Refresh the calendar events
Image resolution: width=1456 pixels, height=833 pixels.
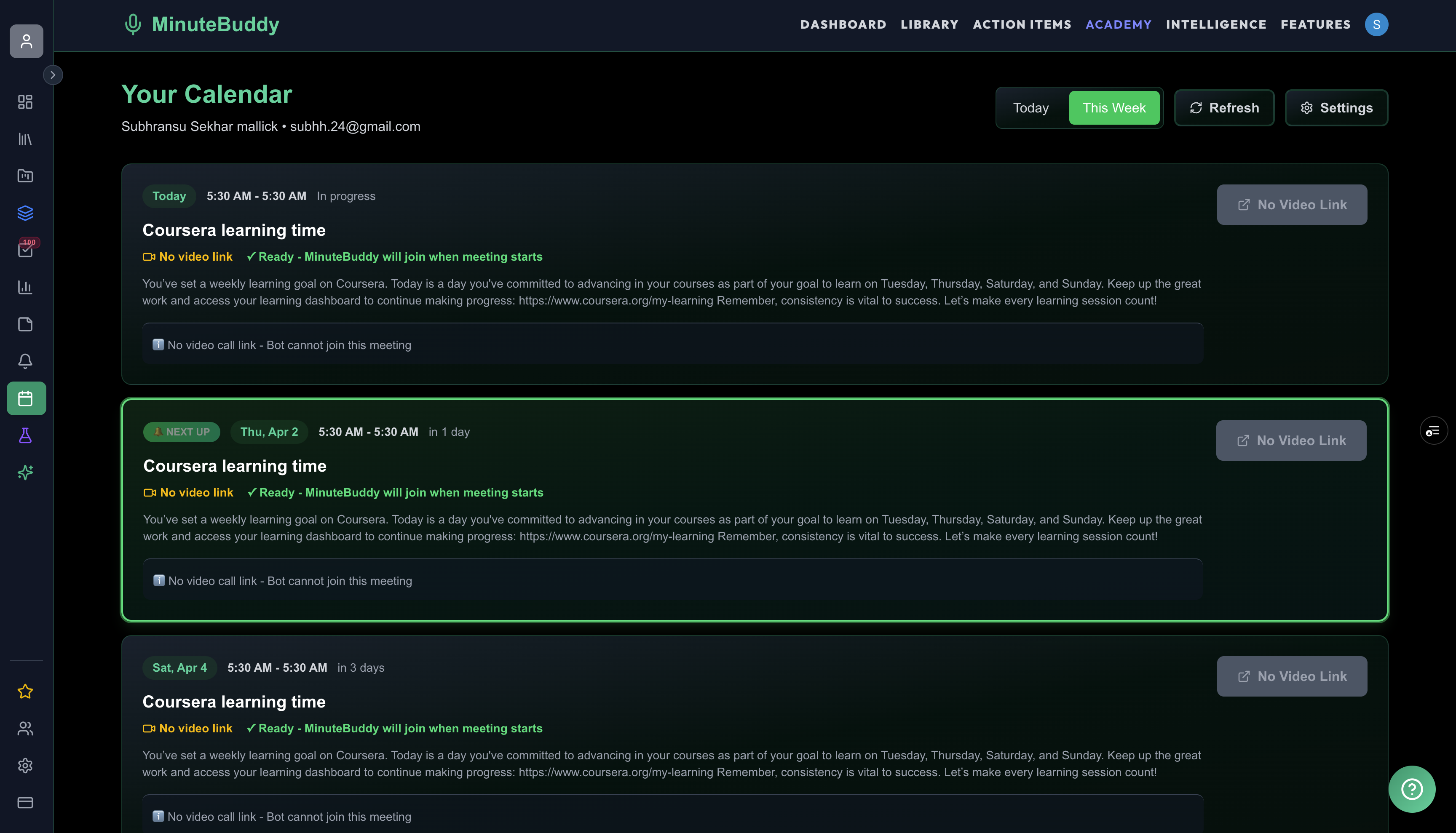click(x=1223, y=107)
